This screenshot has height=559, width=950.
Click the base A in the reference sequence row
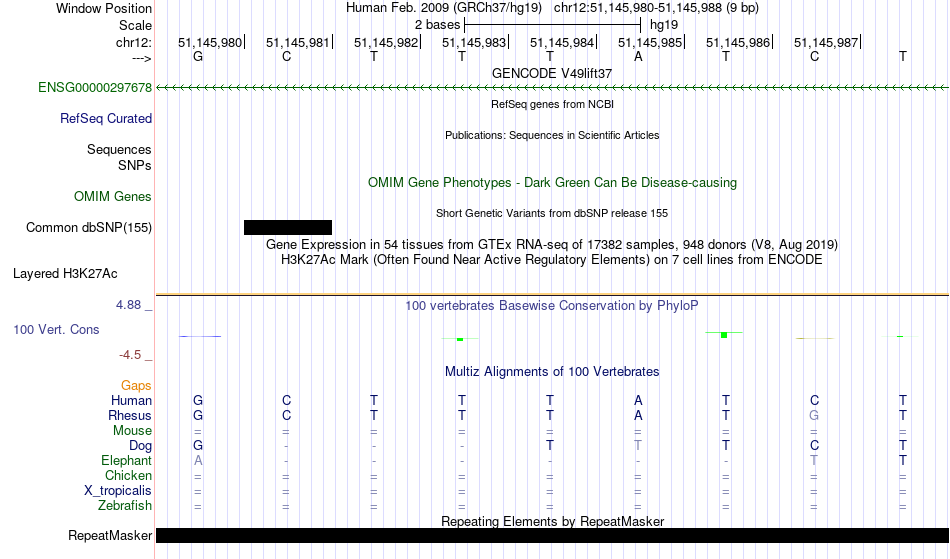(x=638, y=56)
